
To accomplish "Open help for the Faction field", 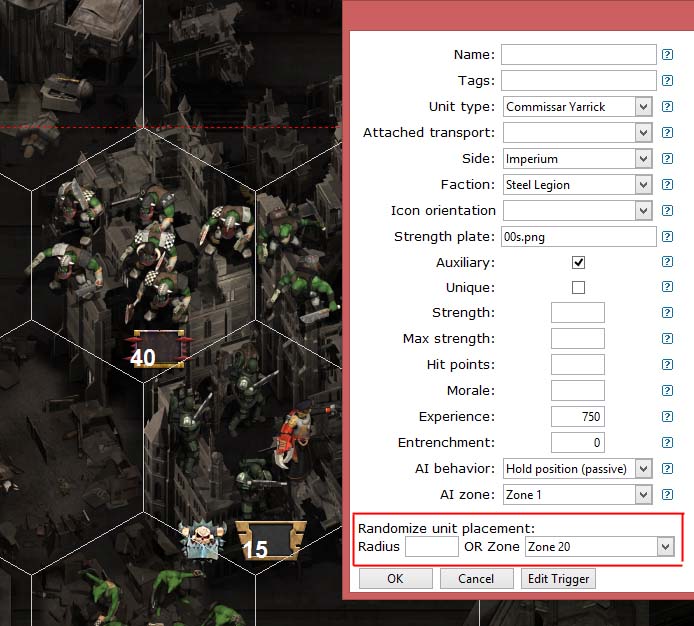I will 667,185.
